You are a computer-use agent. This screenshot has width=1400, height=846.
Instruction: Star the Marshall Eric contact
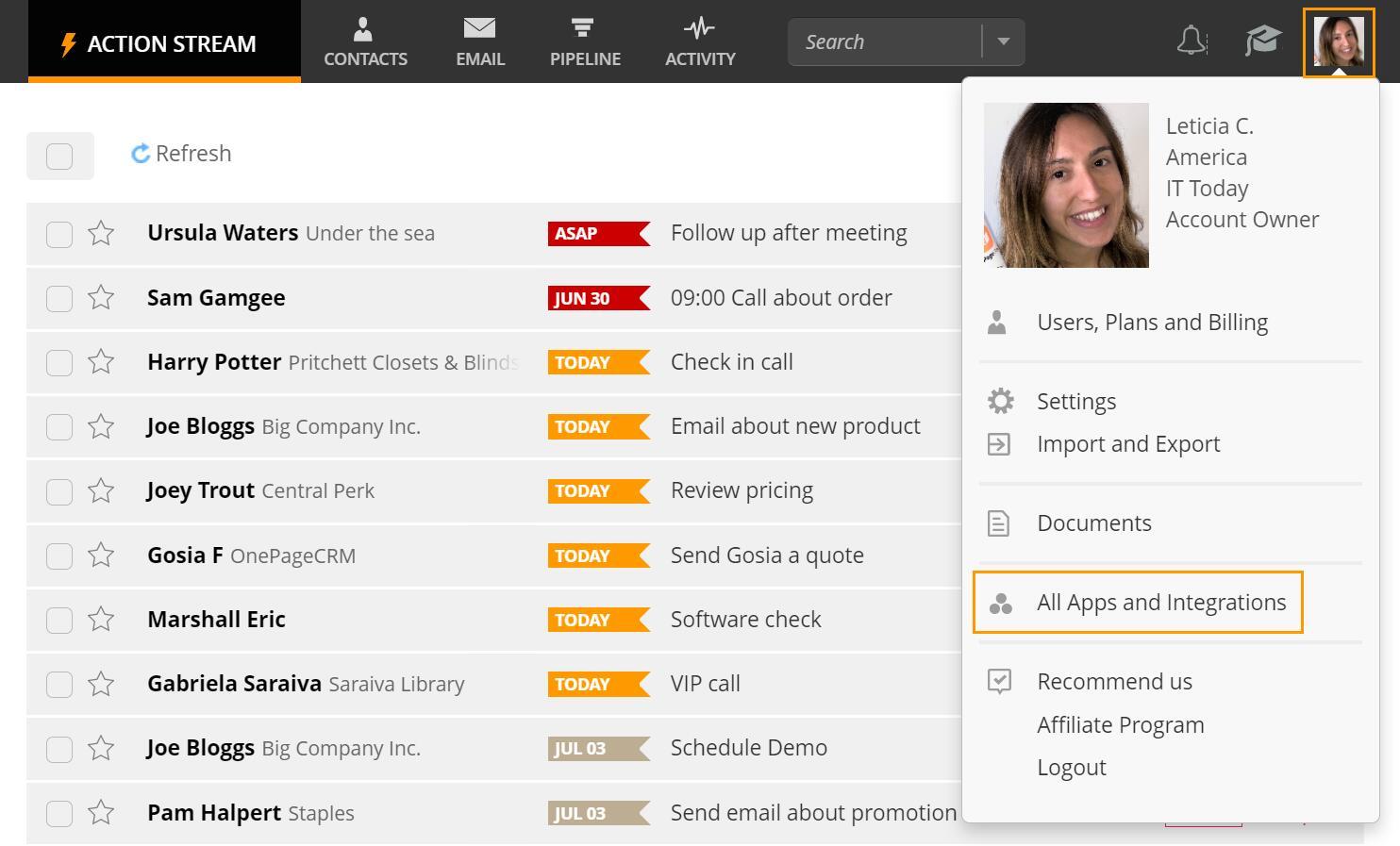(x=101, y=620)
